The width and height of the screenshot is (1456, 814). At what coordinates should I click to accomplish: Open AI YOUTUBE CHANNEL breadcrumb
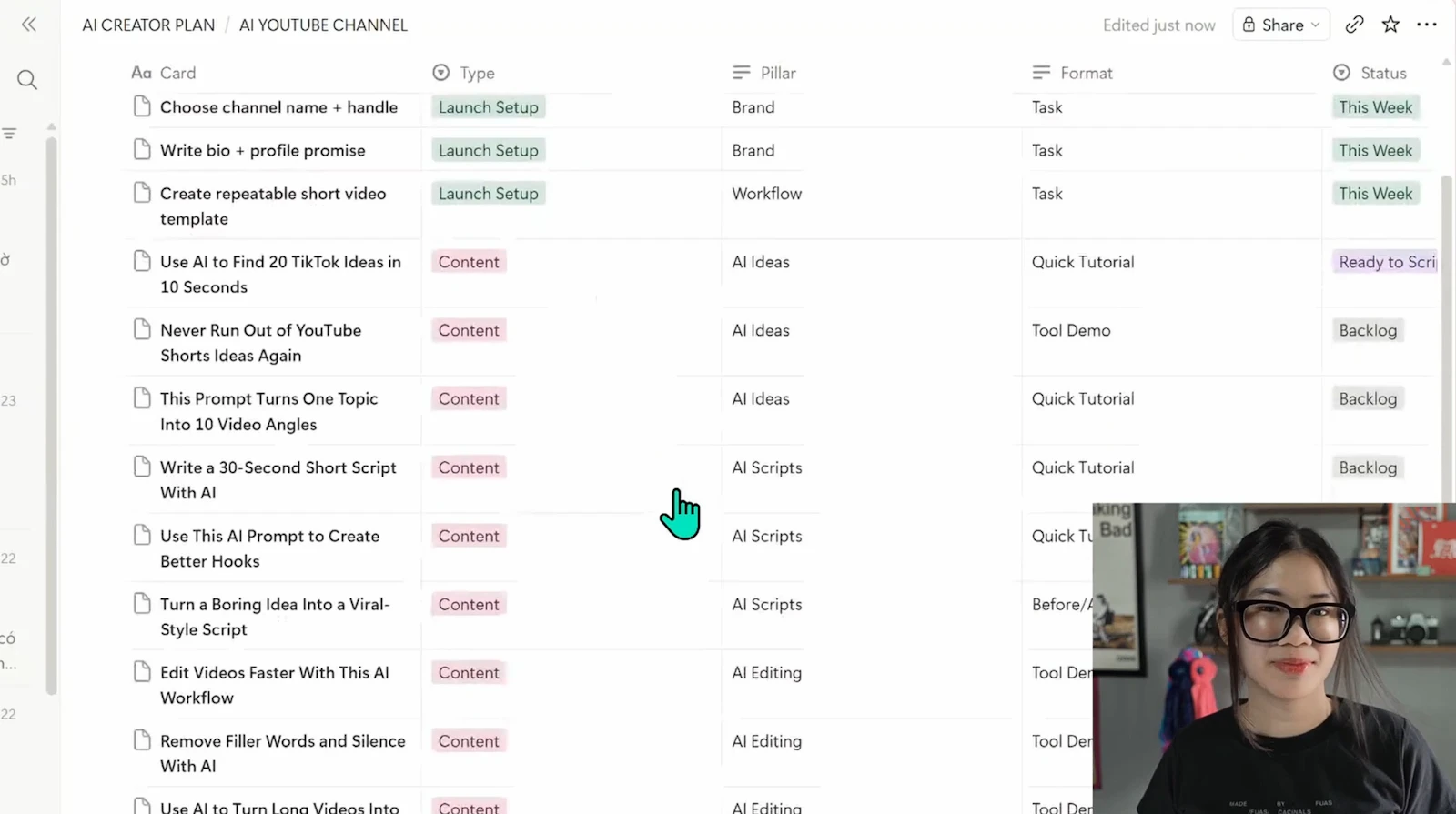[323, 25]
